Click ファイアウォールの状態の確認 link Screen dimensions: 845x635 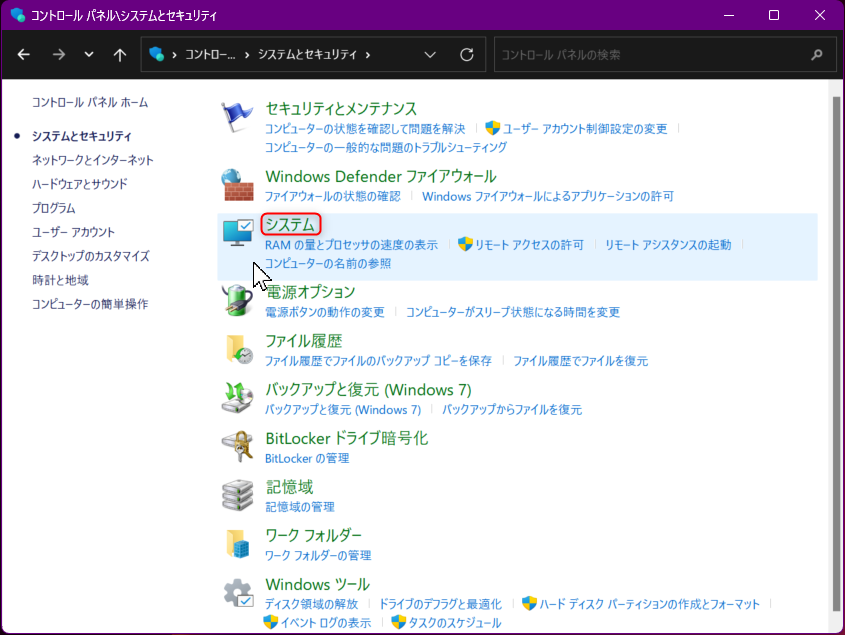pos(333,196)
